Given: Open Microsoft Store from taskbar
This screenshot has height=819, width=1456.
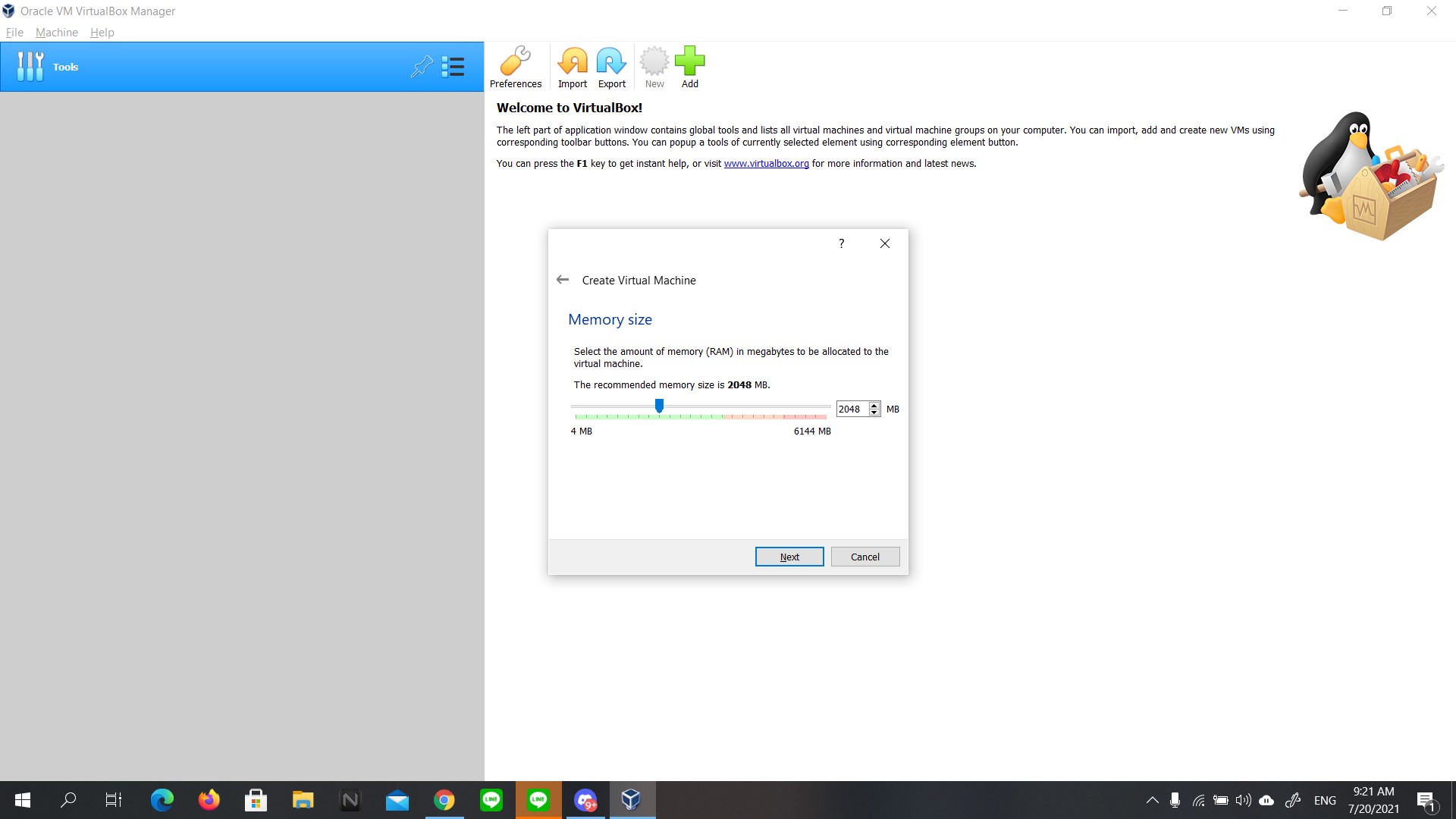Looking at the screenshot, I should pos(256,800).
